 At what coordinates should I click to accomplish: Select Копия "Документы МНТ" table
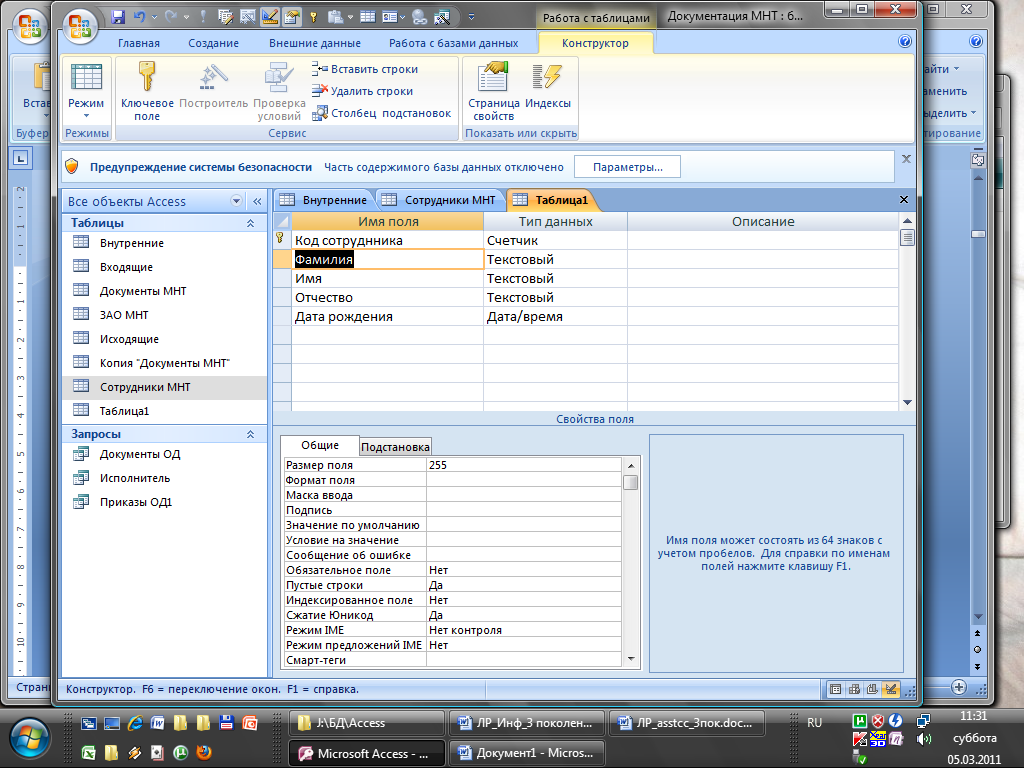pyautogui.click(x=165, y=363)
